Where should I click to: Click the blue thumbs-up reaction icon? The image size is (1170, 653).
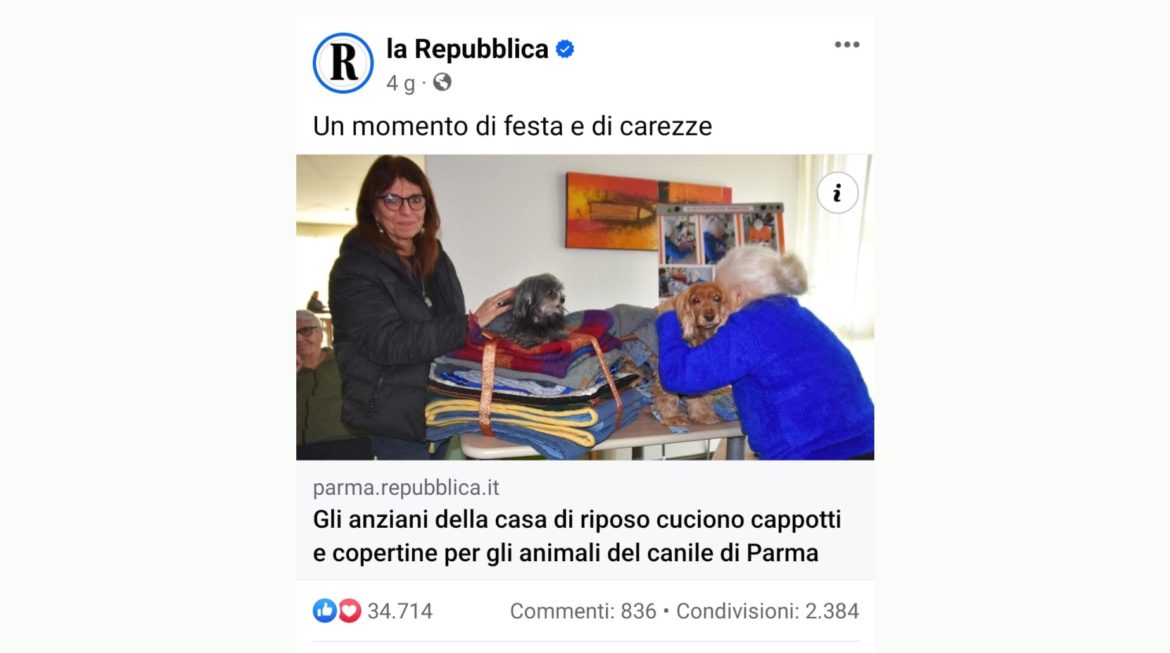325,610
